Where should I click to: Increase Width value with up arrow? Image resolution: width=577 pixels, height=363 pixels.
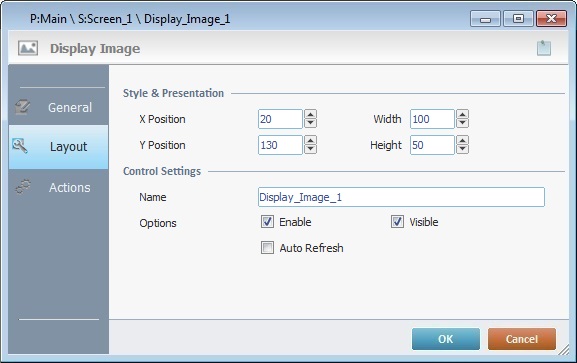462,114
